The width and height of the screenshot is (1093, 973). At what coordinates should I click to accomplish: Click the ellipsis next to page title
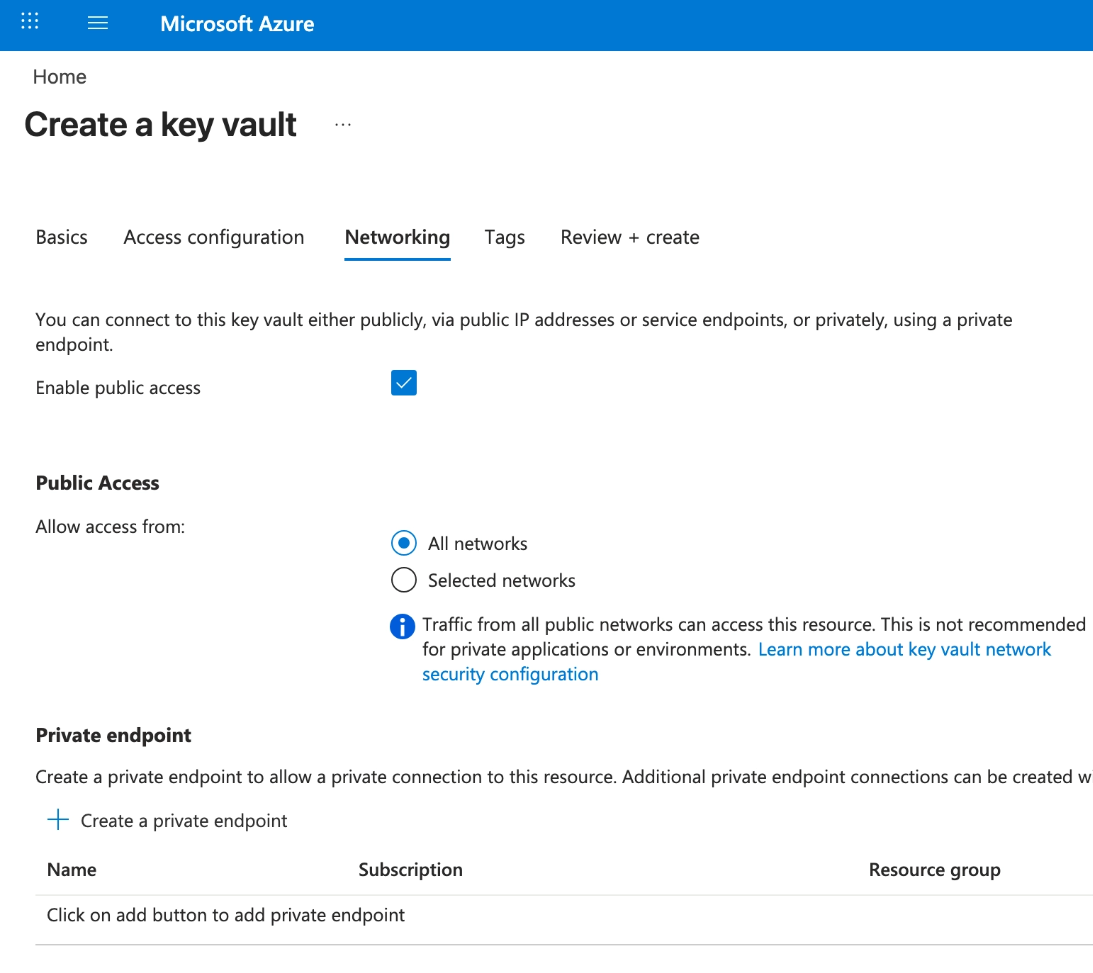pyautogui.click(x=342, y=125)
